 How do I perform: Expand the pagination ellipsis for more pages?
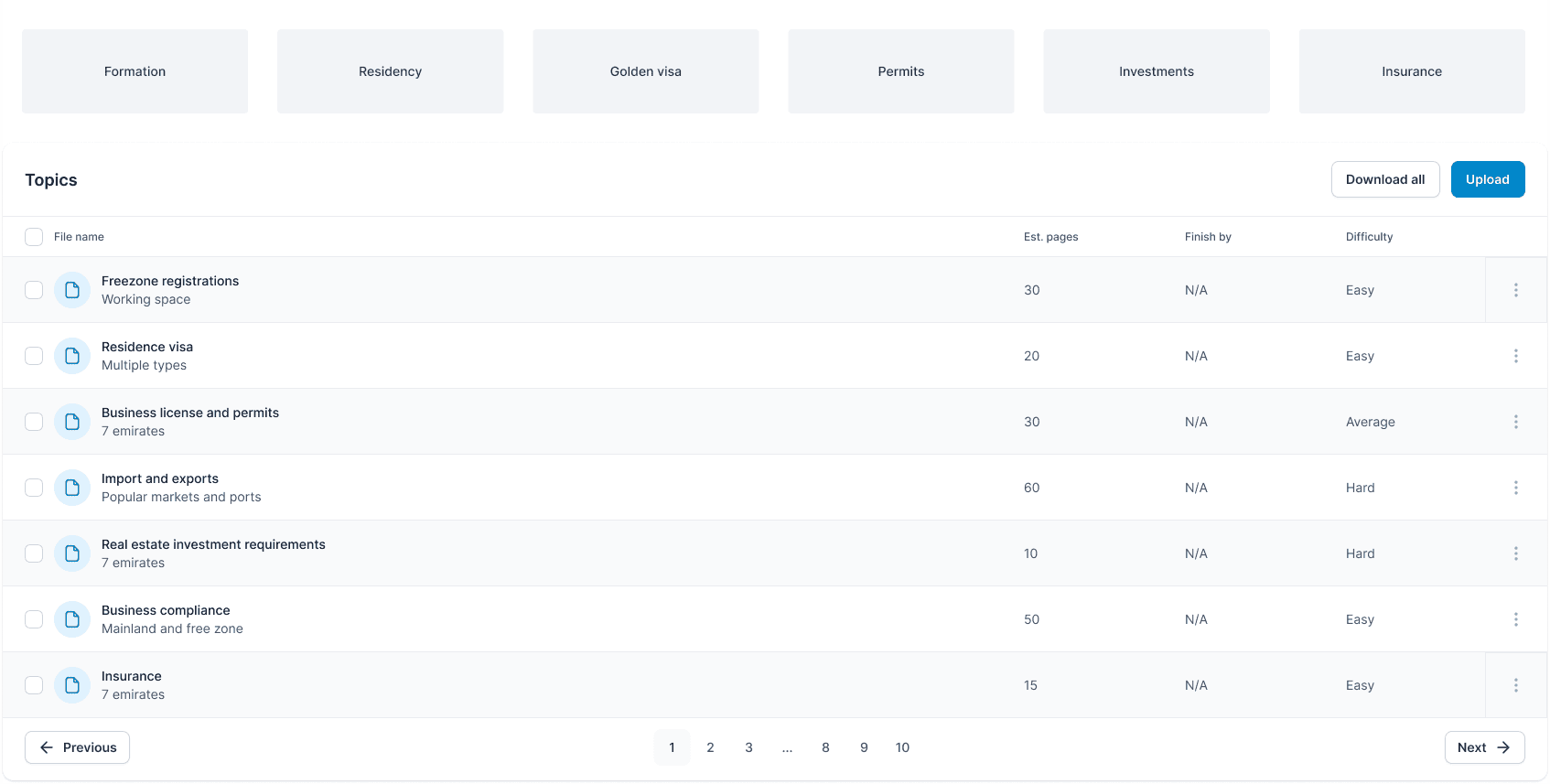coord(787,747)
